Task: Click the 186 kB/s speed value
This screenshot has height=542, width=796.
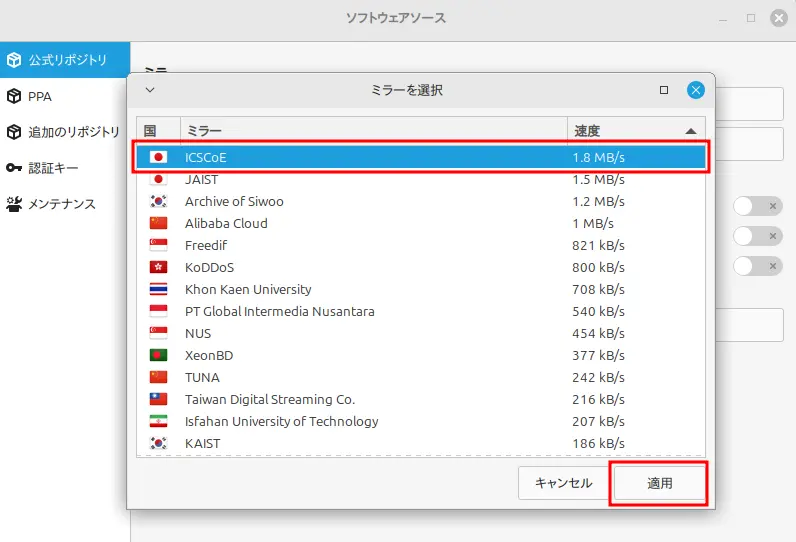Action: pyautogui.click(x=599, y=444)
